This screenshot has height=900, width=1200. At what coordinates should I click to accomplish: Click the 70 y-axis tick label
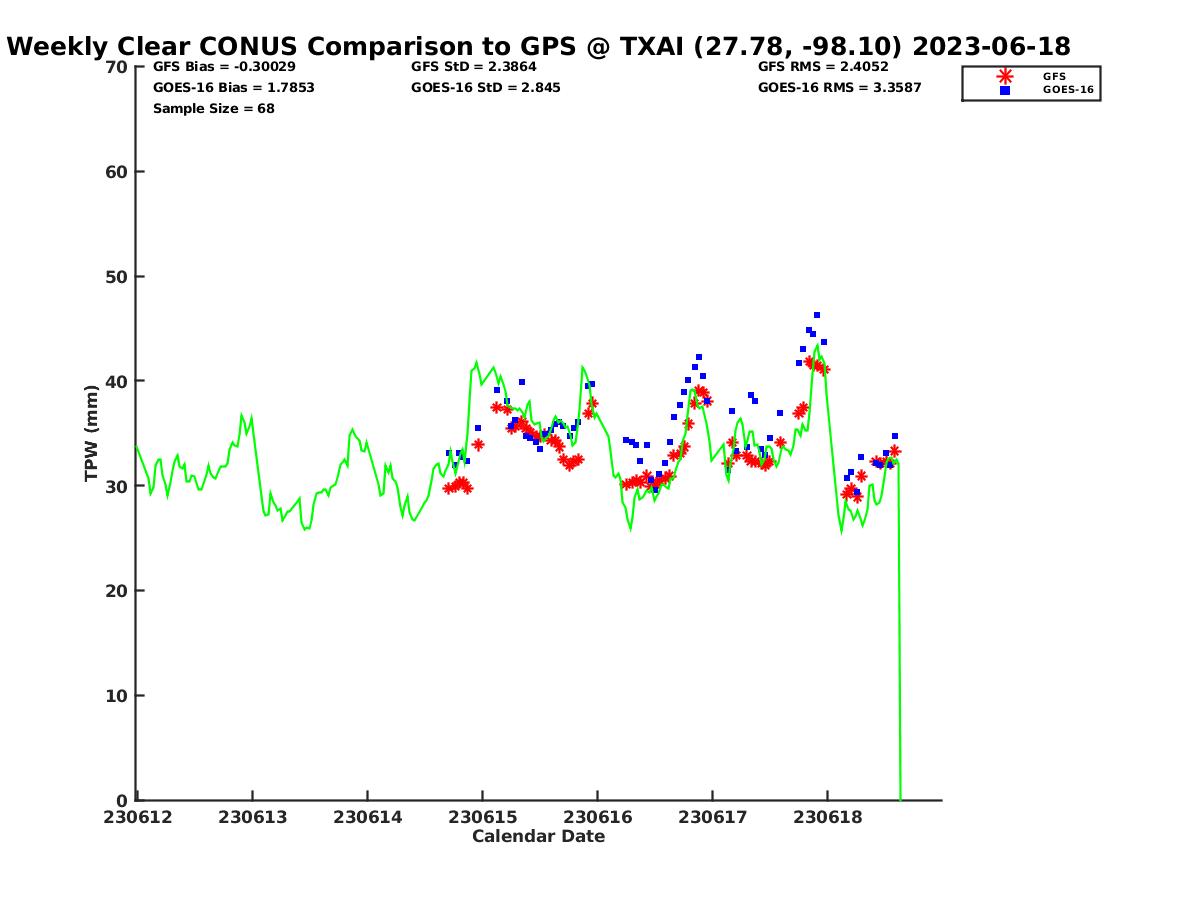coord(117,67)
